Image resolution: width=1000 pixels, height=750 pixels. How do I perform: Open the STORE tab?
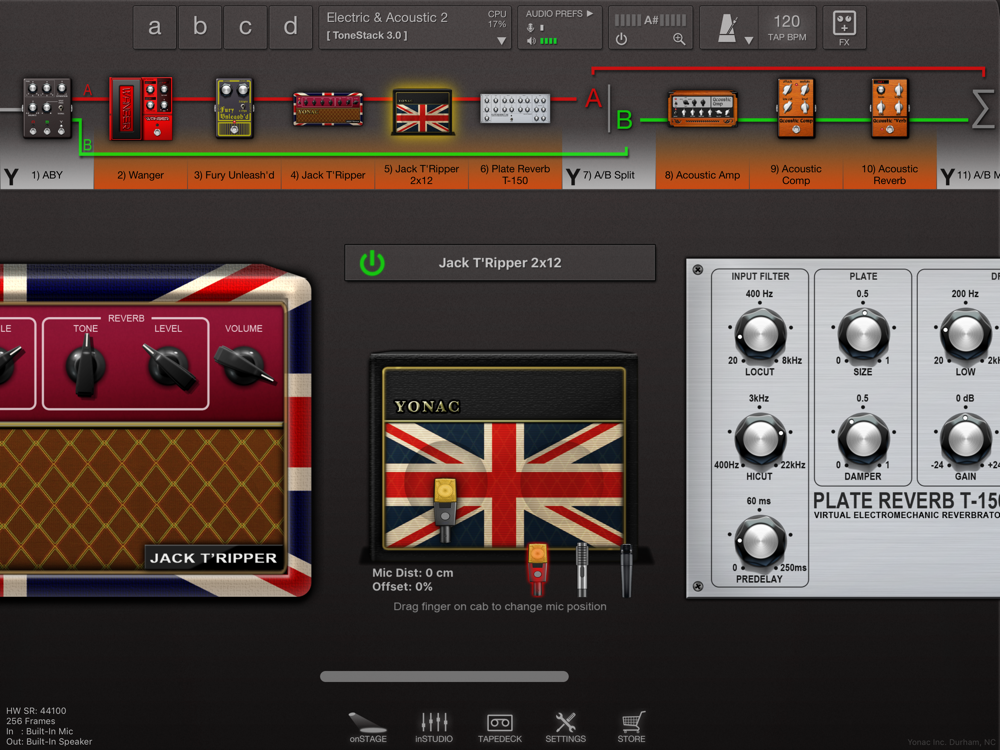[631, 728]
